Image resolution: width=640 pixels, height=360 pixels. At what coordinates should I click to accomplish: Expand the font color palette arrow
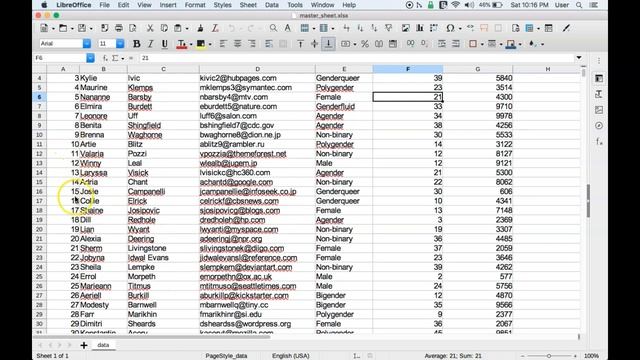(191, 44)
